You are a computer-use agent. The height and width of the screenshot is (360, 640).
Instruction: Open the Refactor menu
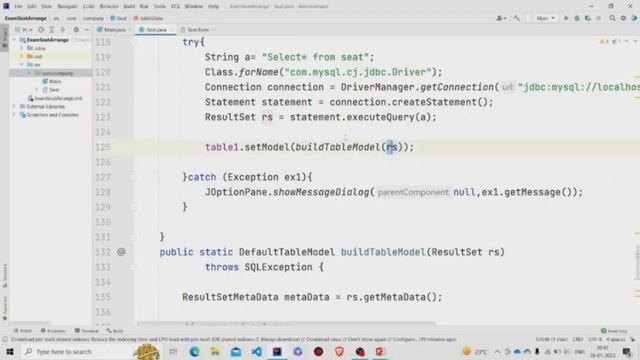click(x=109, y=7)
